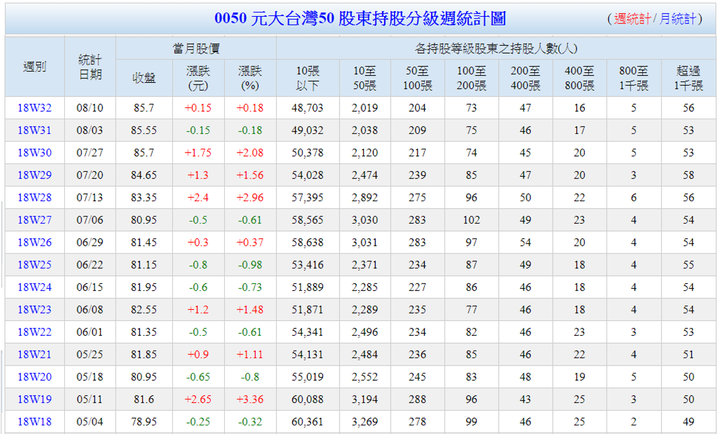720x434 pixels.
Task: Click the 漲跌(%) column header
Action: point(250,78)
